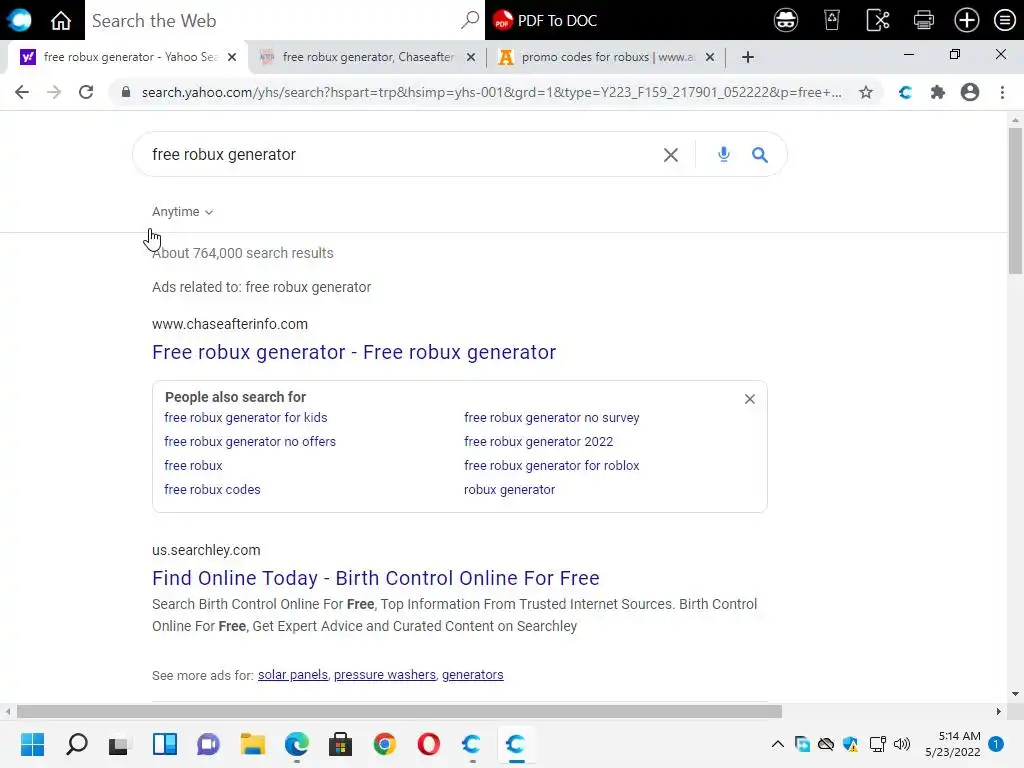Open the browser three-dot menu

pos(1002,92)
